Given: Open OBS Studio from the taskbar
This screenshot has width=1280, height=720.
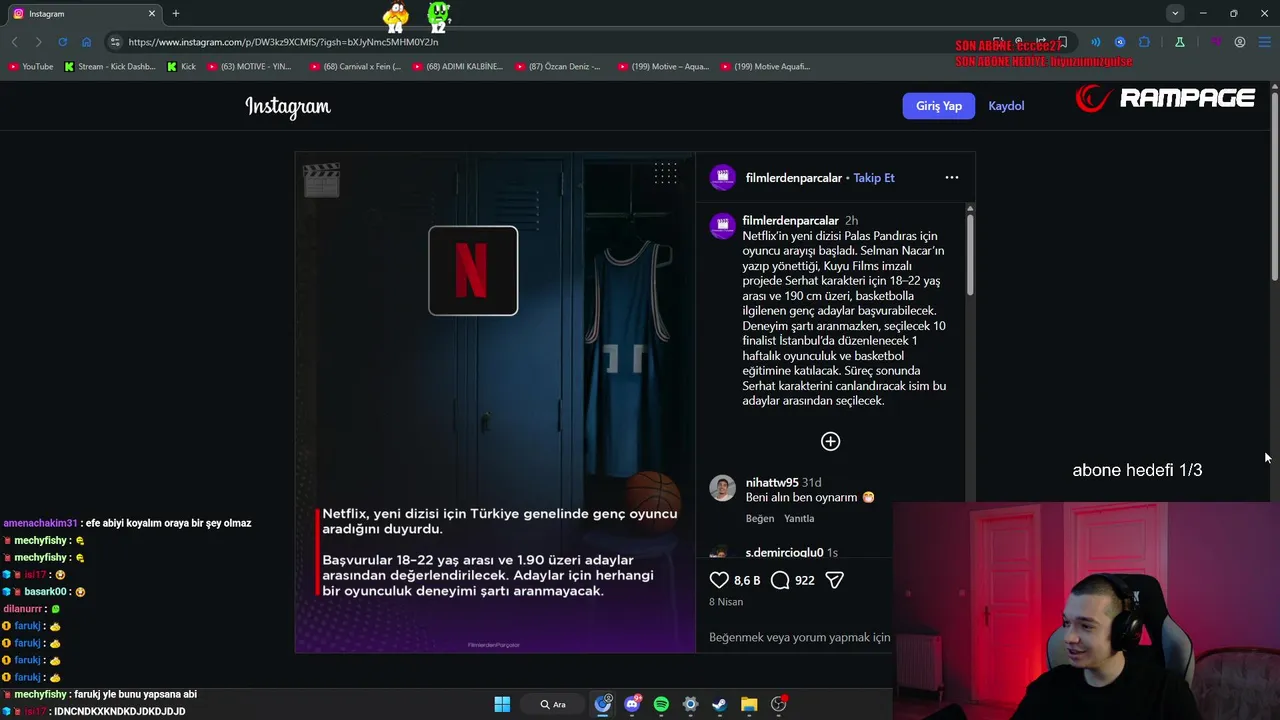Looking at the screenshot, I should point(778,704).
